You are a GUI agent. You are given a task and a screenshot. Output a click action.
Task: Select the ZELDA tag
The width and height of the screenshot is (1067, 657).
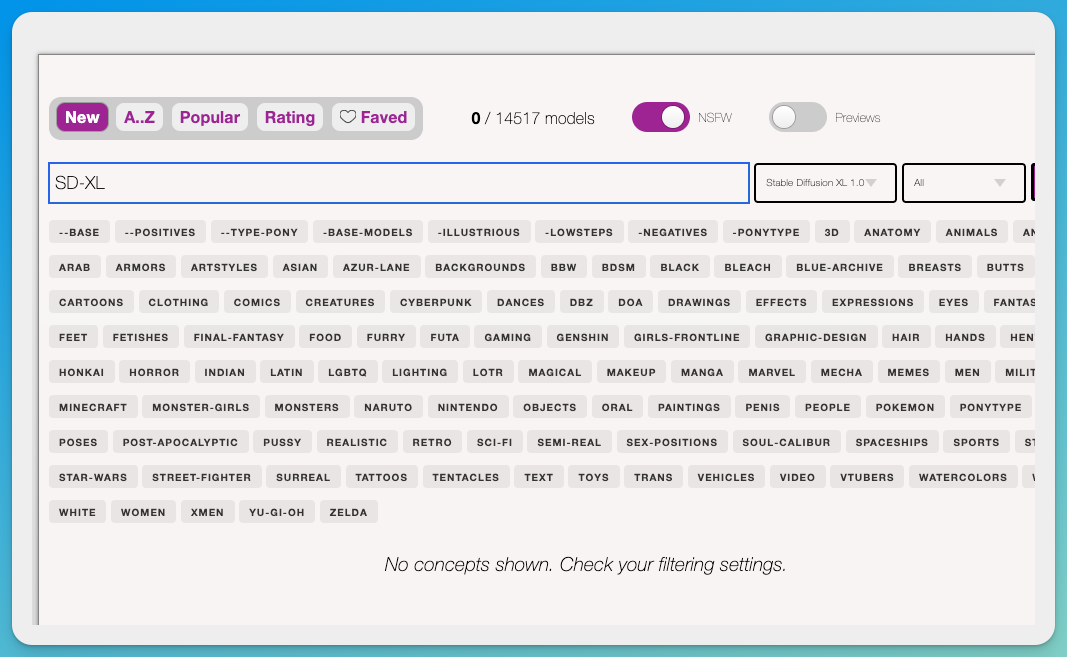pyautogui.click(x=348, y=512)
